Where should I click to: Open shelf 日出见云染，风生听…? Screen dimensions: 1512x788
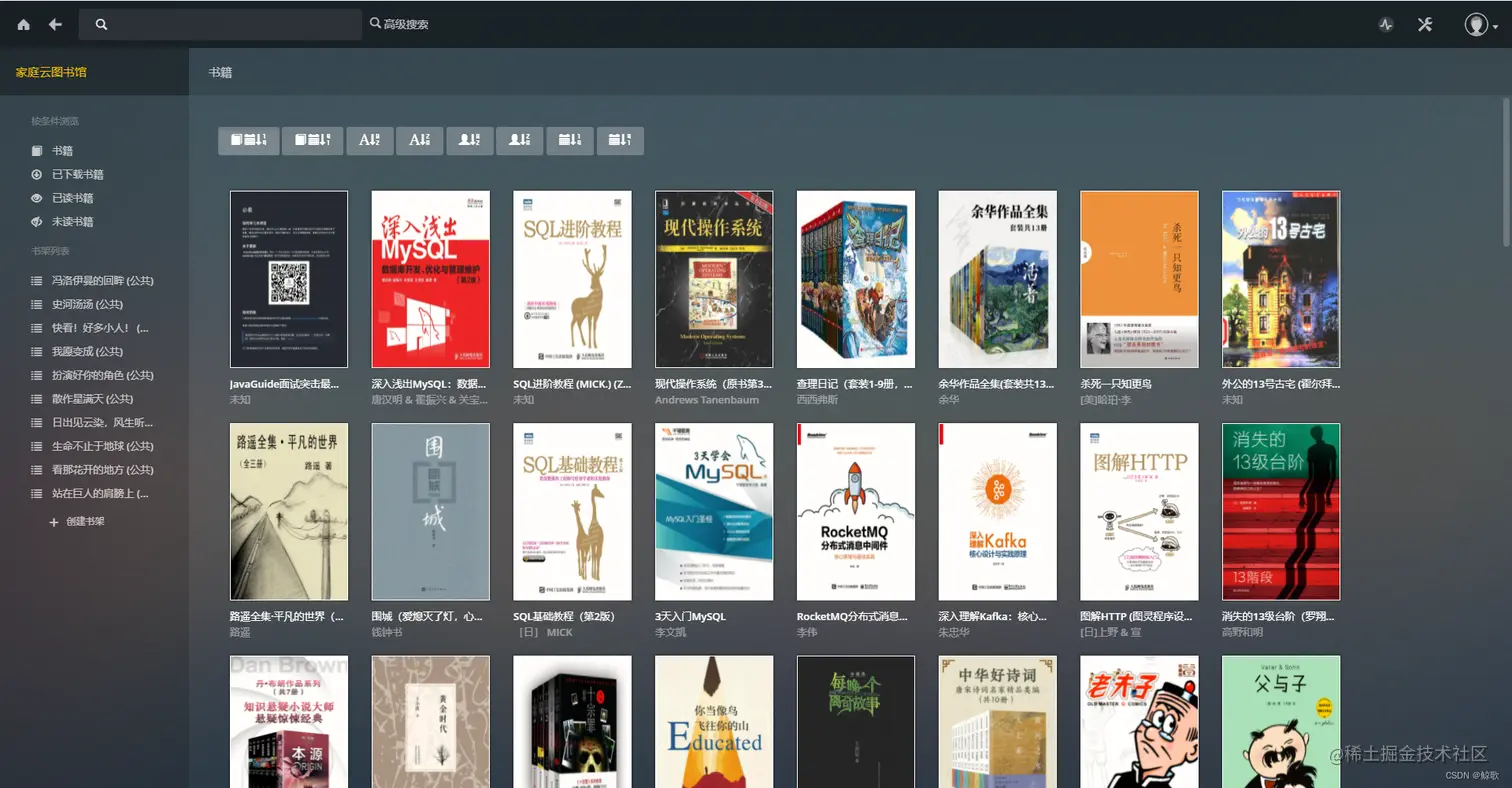coord(92,422)
